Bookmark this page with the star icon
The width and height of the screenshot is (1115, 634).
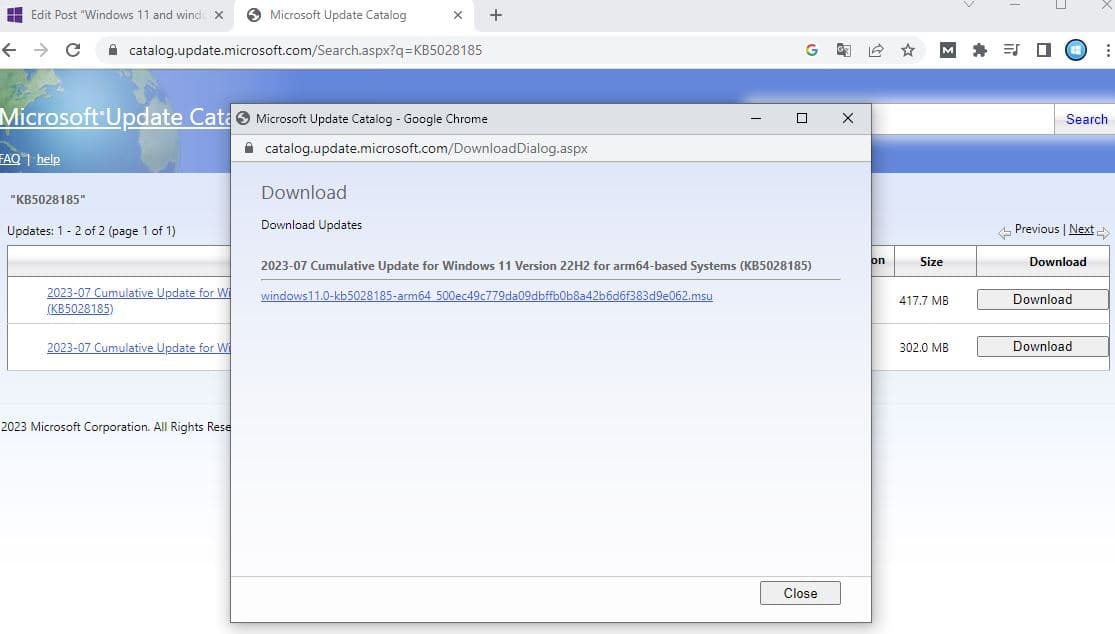908,50
